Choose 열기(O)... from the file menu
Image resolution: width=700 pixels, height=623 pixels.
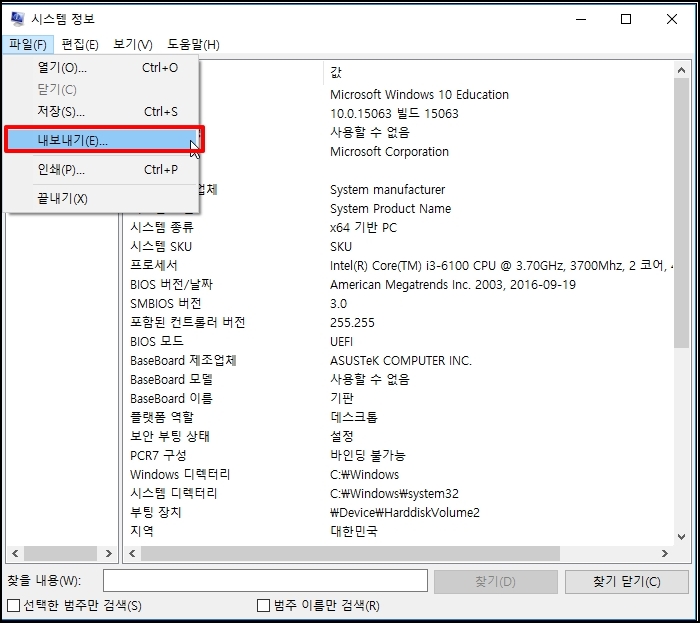click(102, 68)
